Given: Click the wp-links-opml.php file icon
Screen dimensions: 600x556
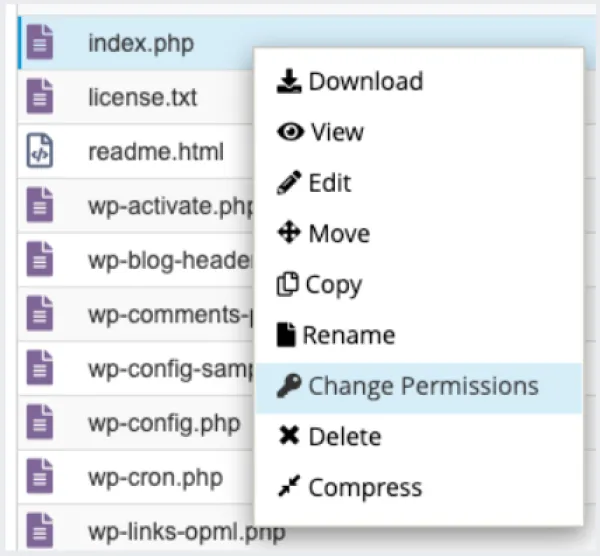Looking at the screenshot, I should pos(39,531).
